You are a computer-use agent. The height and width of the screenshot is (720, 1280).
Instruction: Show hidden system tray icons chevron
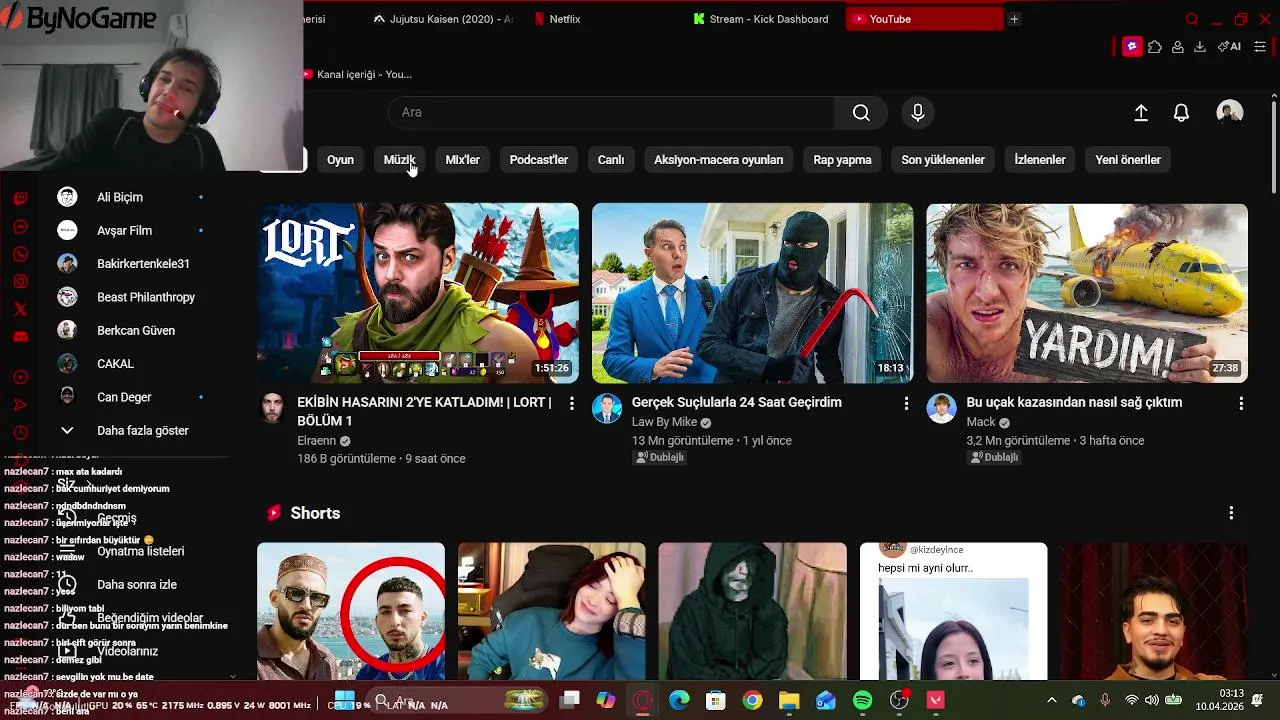[1051, 701]
